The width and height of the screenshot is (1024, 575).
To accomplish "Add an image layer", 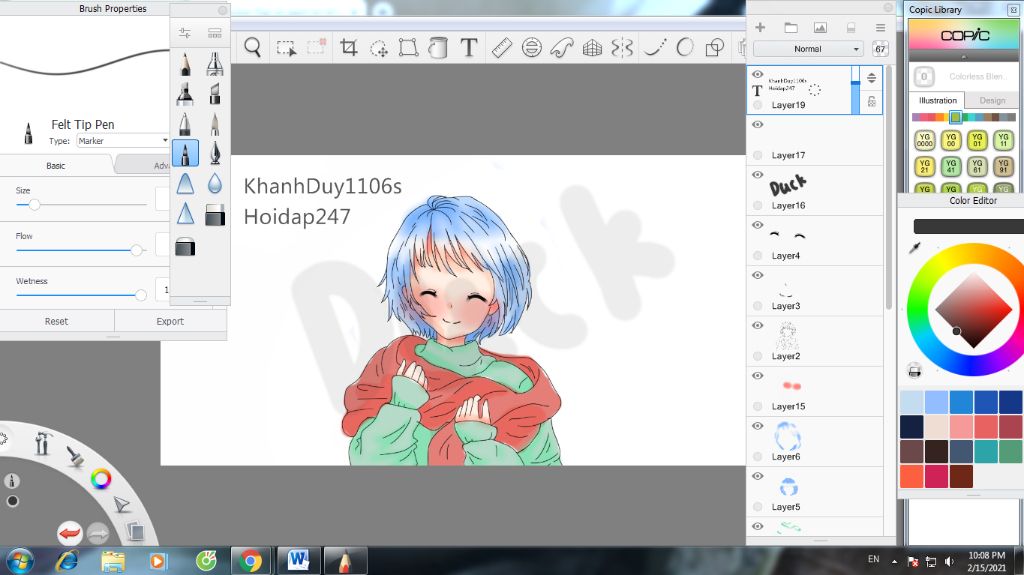I will 820,27.
